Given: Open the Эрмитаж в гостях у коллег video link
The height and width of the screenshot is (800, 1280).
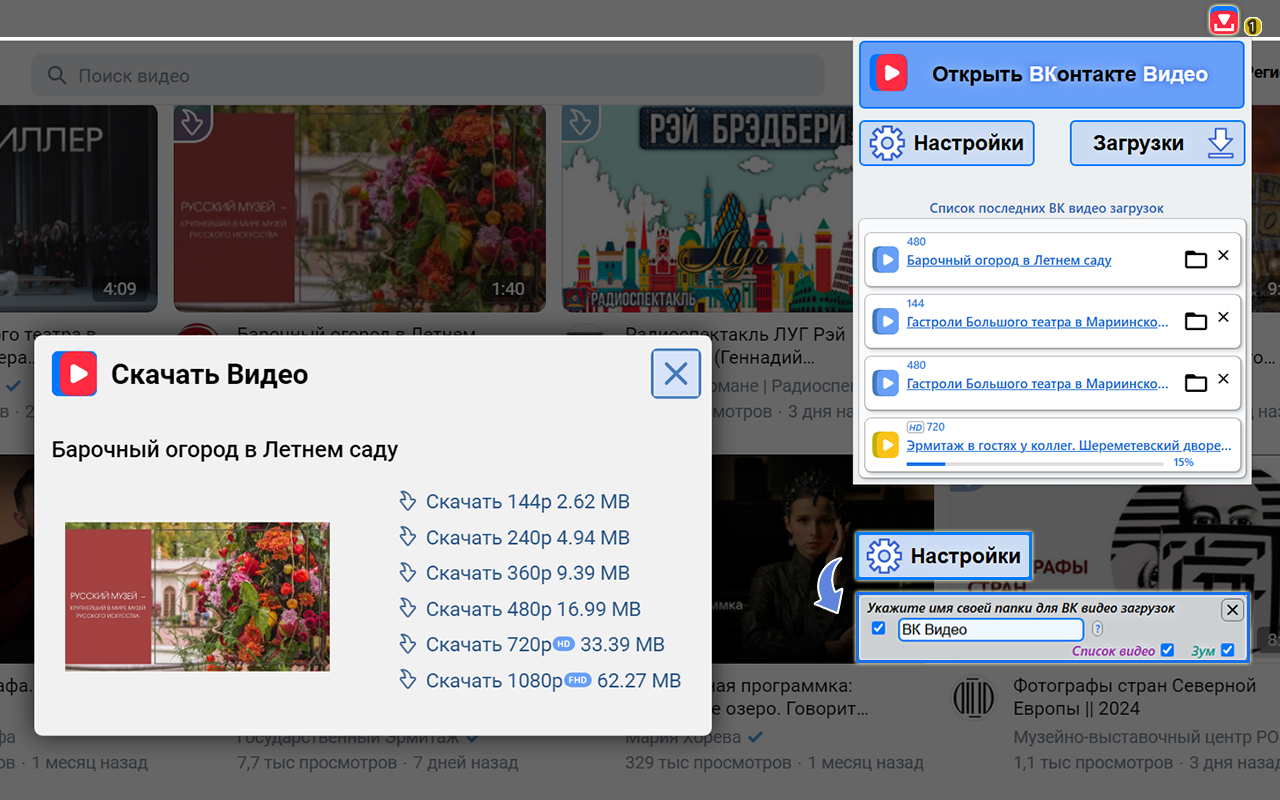Looking at the screenshot, I should coord(1066,445).
